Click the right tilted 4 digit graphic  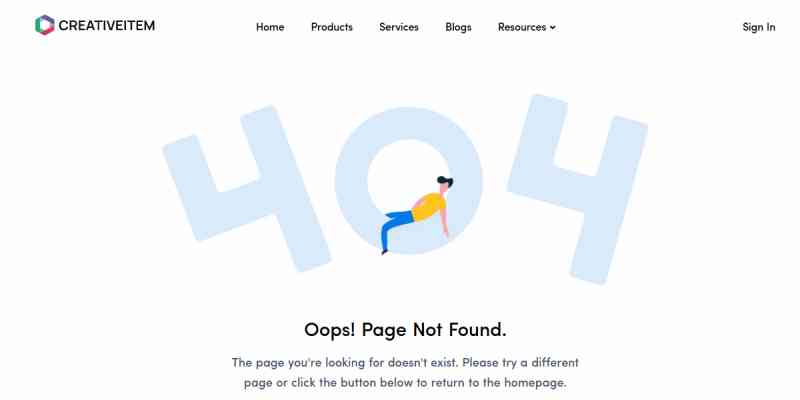(x=577, y=189)
